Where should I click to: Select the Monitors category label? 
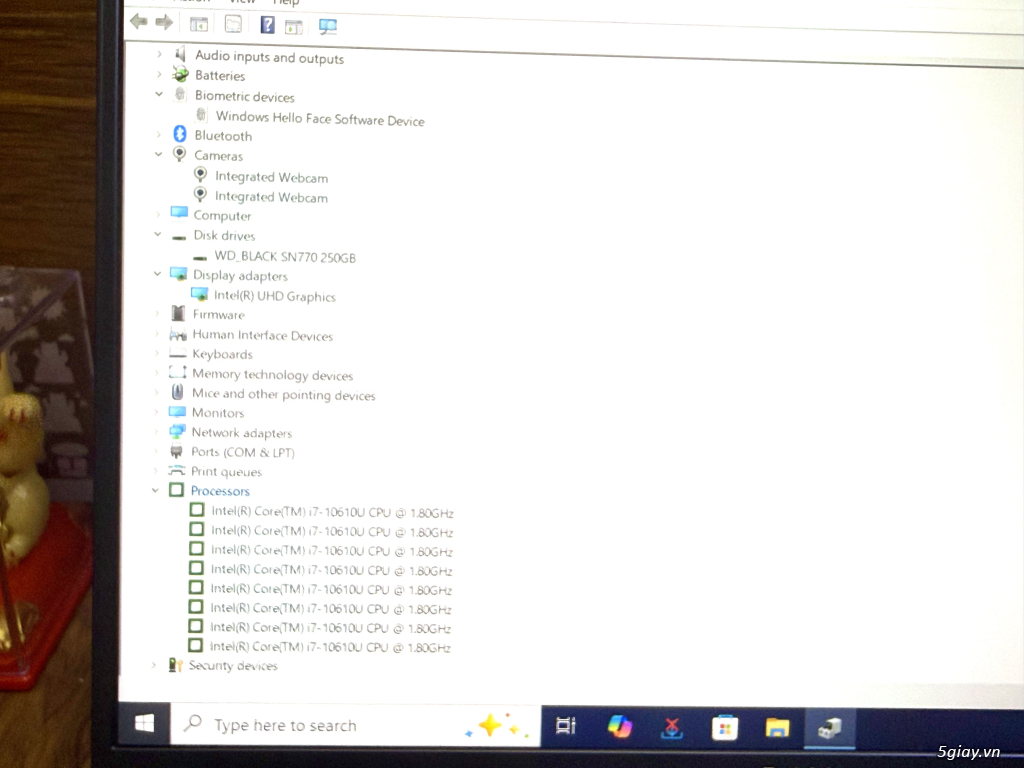[218, 413]
